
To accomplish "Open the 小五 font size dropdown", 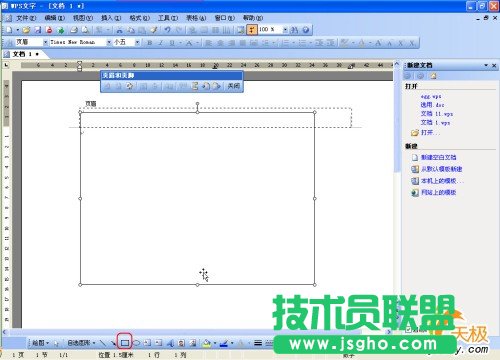I will click(x=137, y=42).
